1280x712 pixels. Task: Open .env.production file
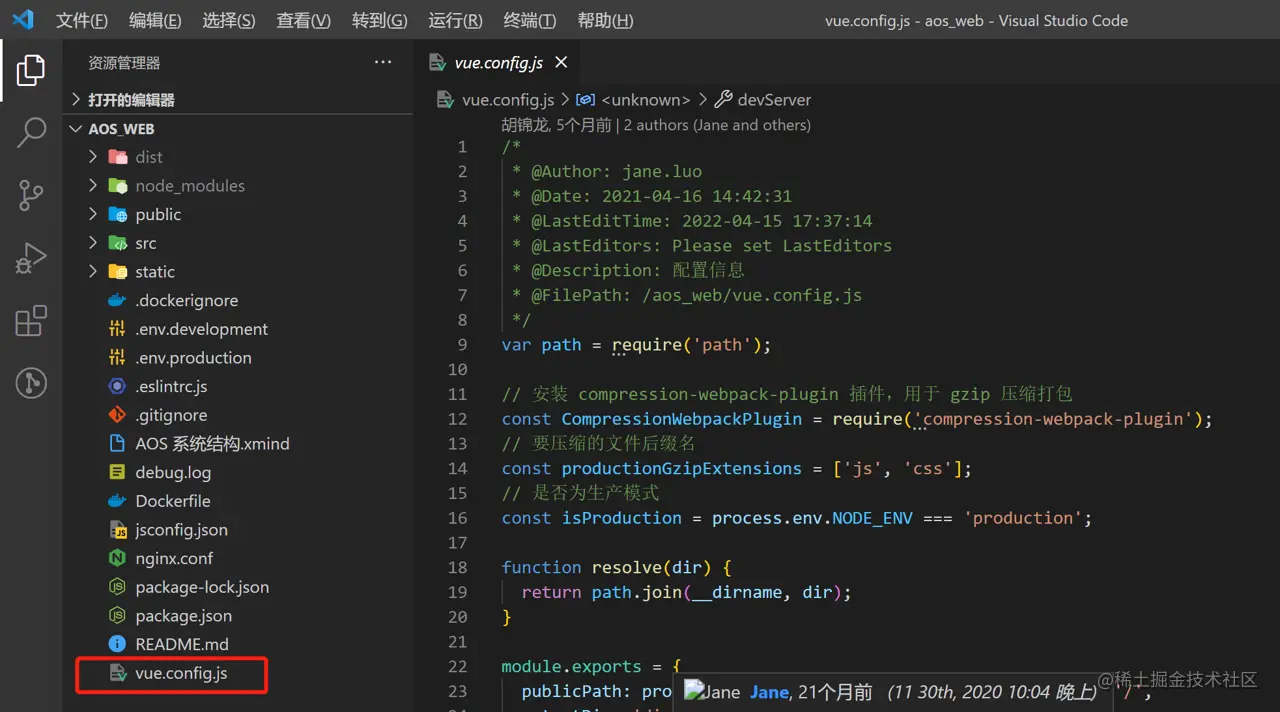[193, 358]
